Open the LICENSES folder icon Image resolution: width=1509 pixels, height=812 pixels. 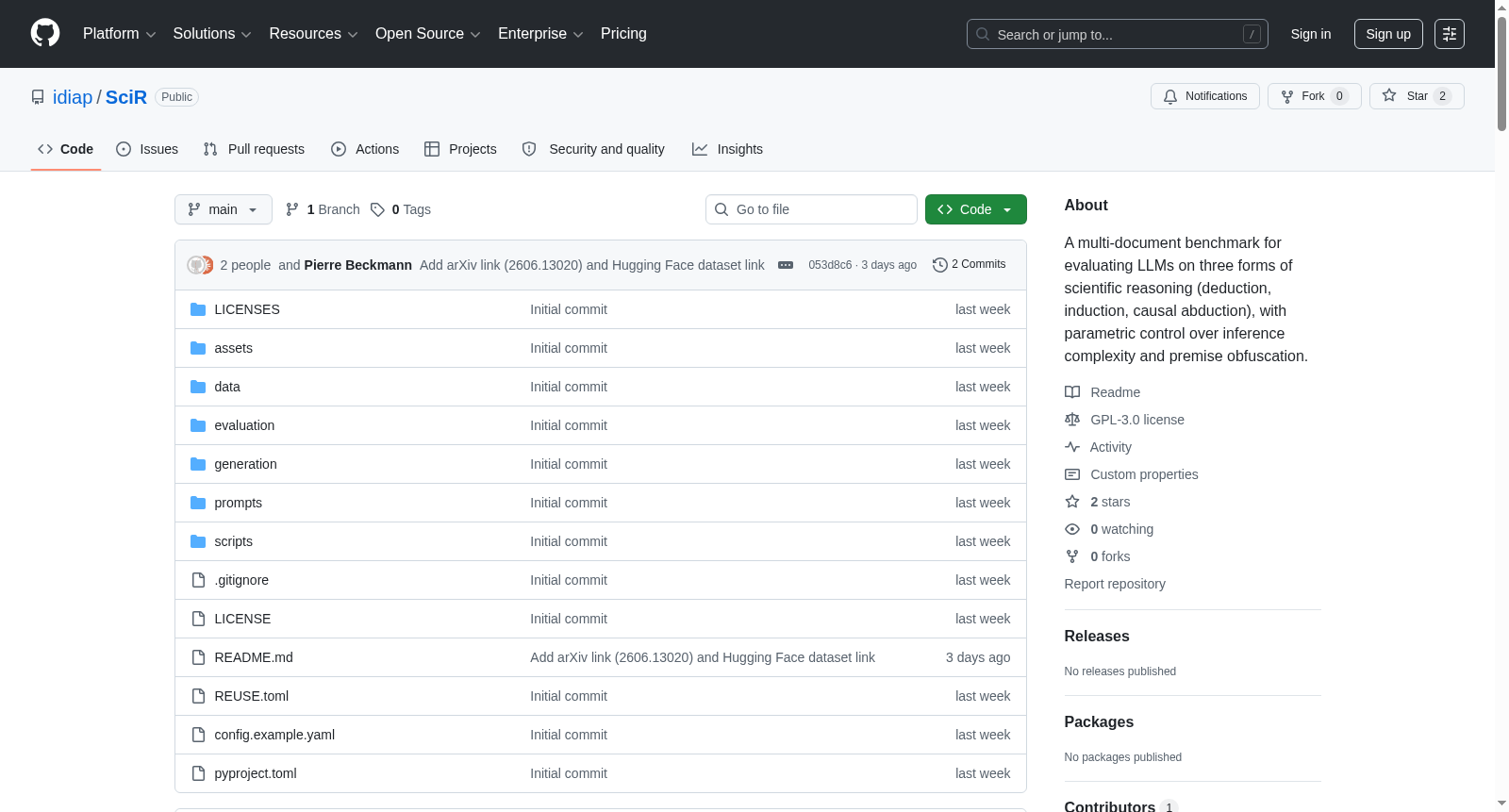point(198,309)
